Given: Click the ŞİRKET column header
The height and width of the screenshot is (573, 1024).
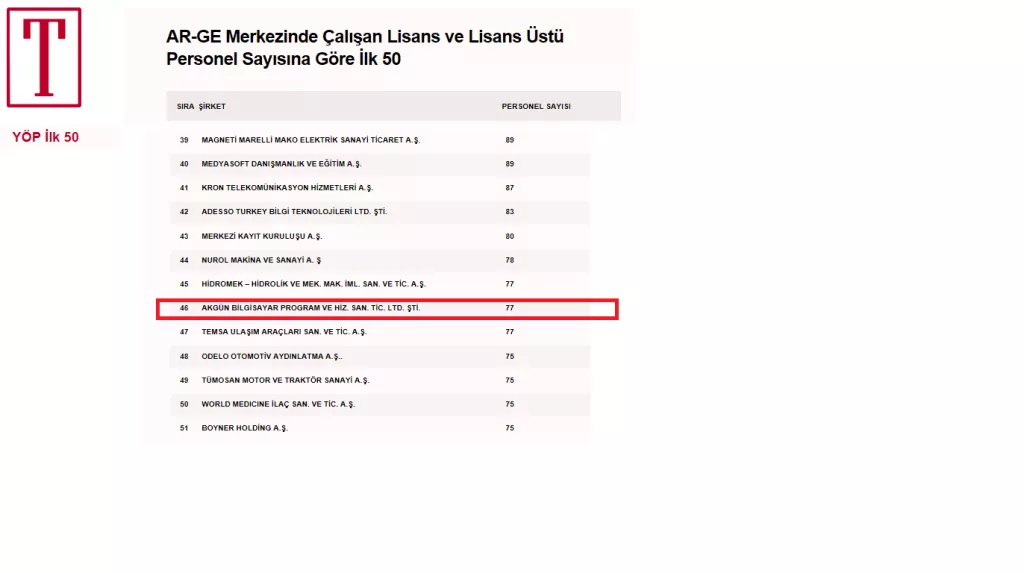Looking at the screenshot, I should click(212, 106).
